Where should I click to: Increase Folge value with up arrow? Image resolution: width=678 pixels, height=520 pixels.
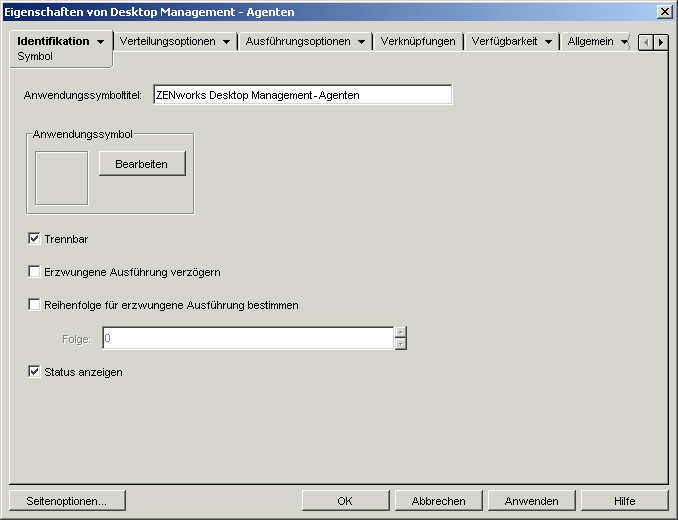[401, 332]
